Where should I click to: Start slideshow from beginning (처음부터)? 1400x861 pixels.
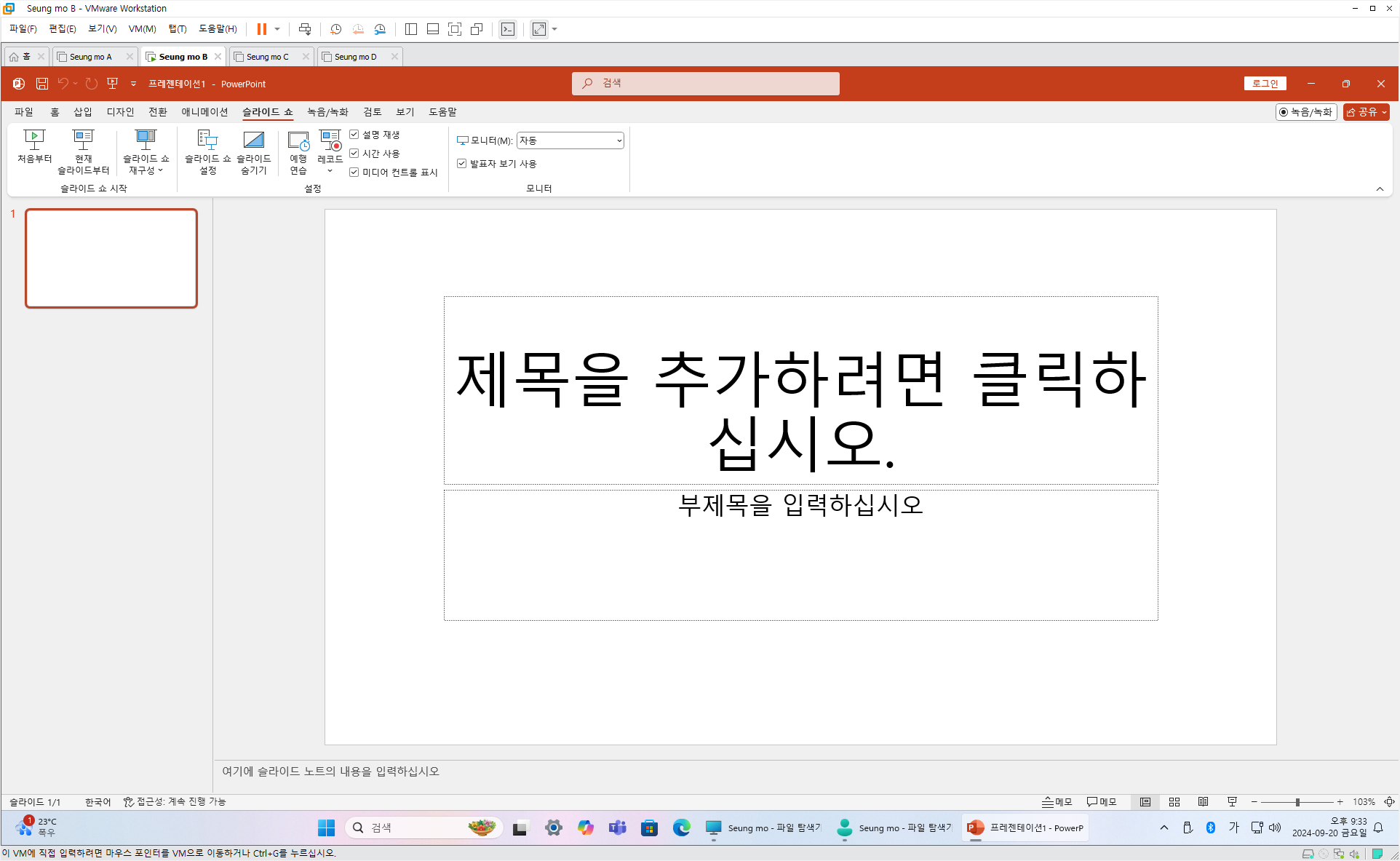34,146
